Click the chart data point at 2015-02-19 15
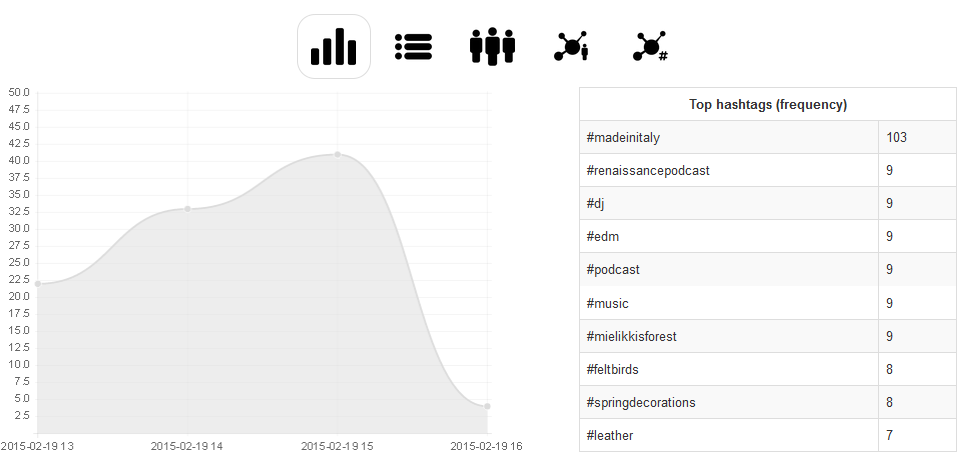 338,154
